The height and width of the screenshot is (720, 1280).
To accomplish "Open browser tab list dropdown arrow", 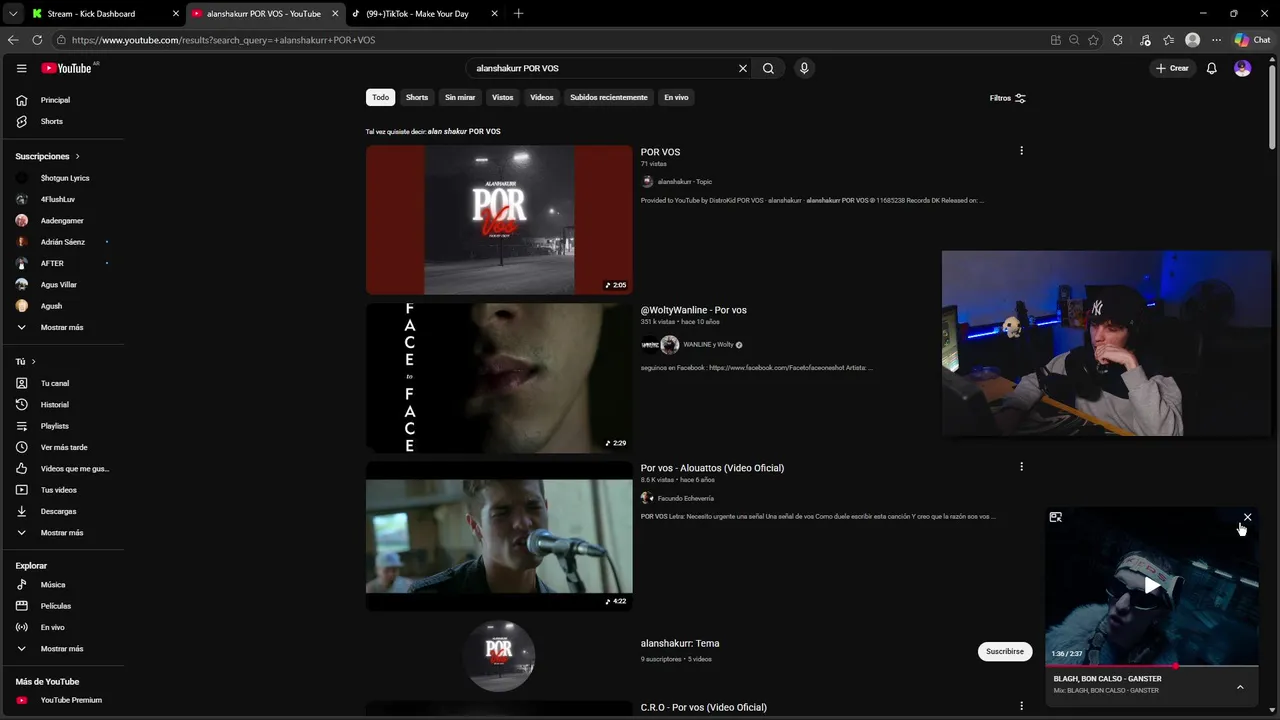I will (12, 14).
